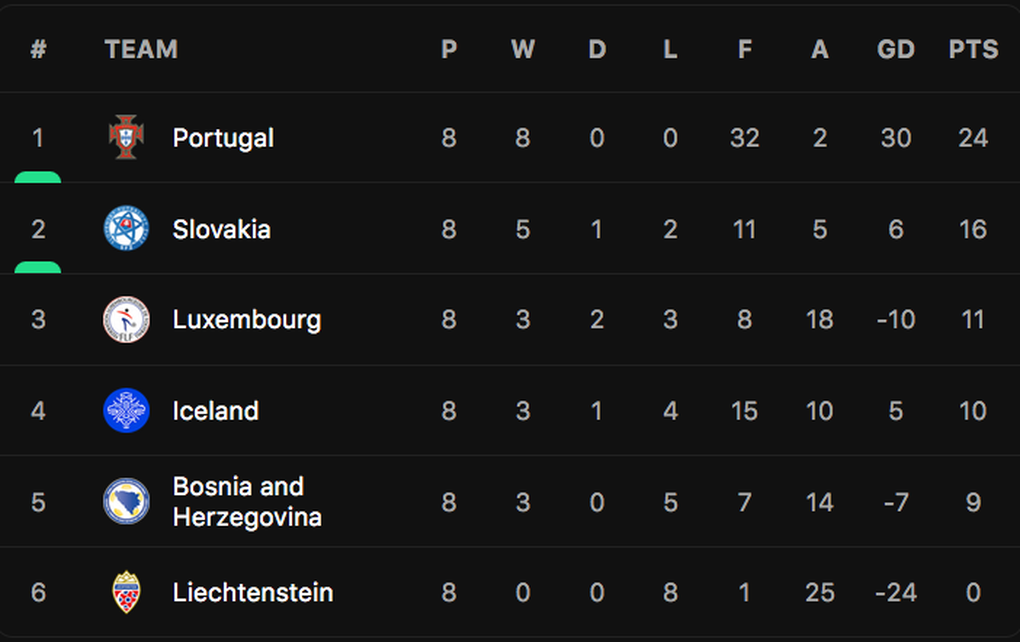1020x642 pixels.
Task: Click the Iceland team badge
Action: (127, 411)
